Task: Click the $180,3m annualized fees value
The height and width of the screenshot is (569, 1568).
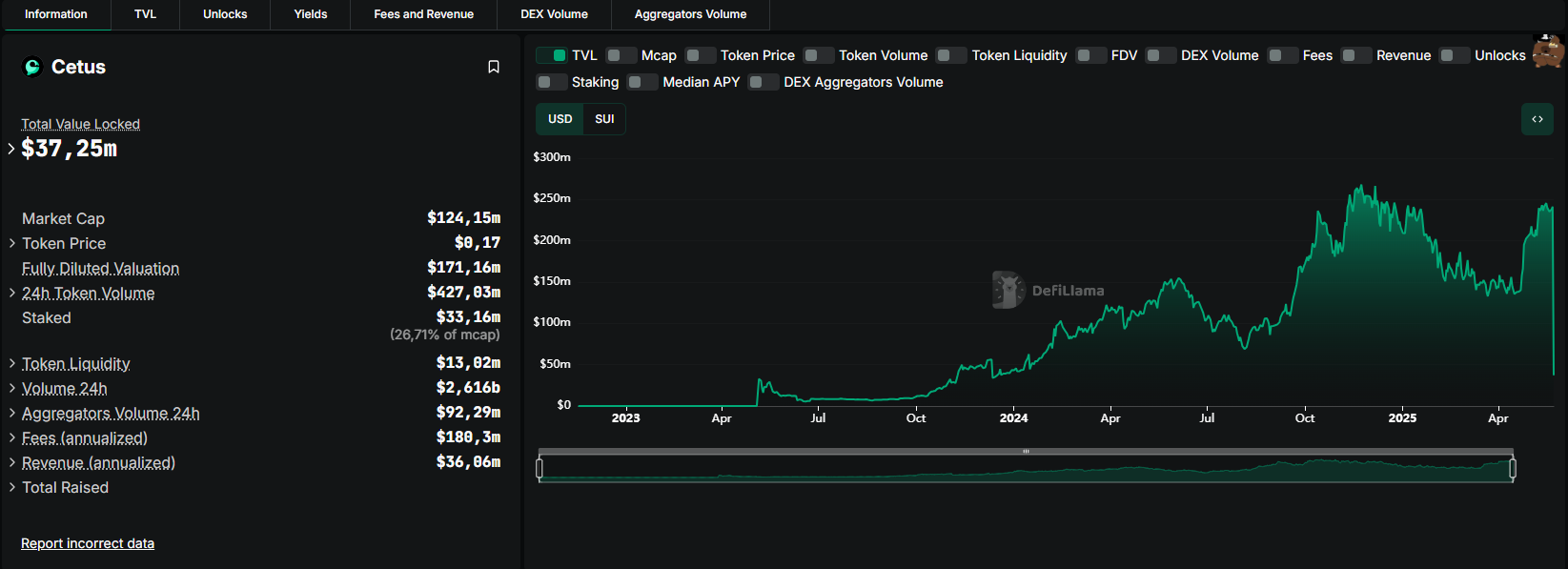Action: coord(469,437)
